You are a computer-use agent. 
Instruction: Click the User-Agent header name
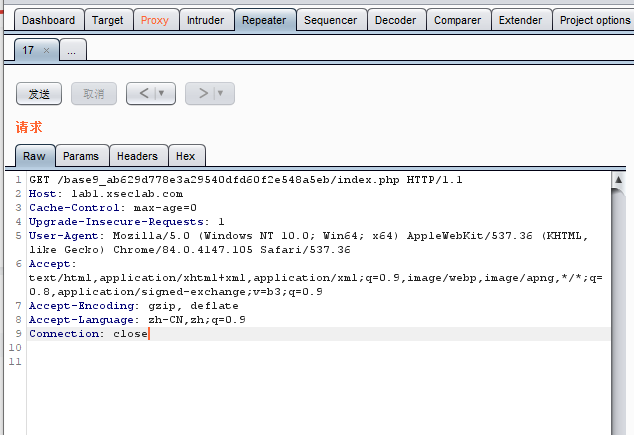click(63, 236)
